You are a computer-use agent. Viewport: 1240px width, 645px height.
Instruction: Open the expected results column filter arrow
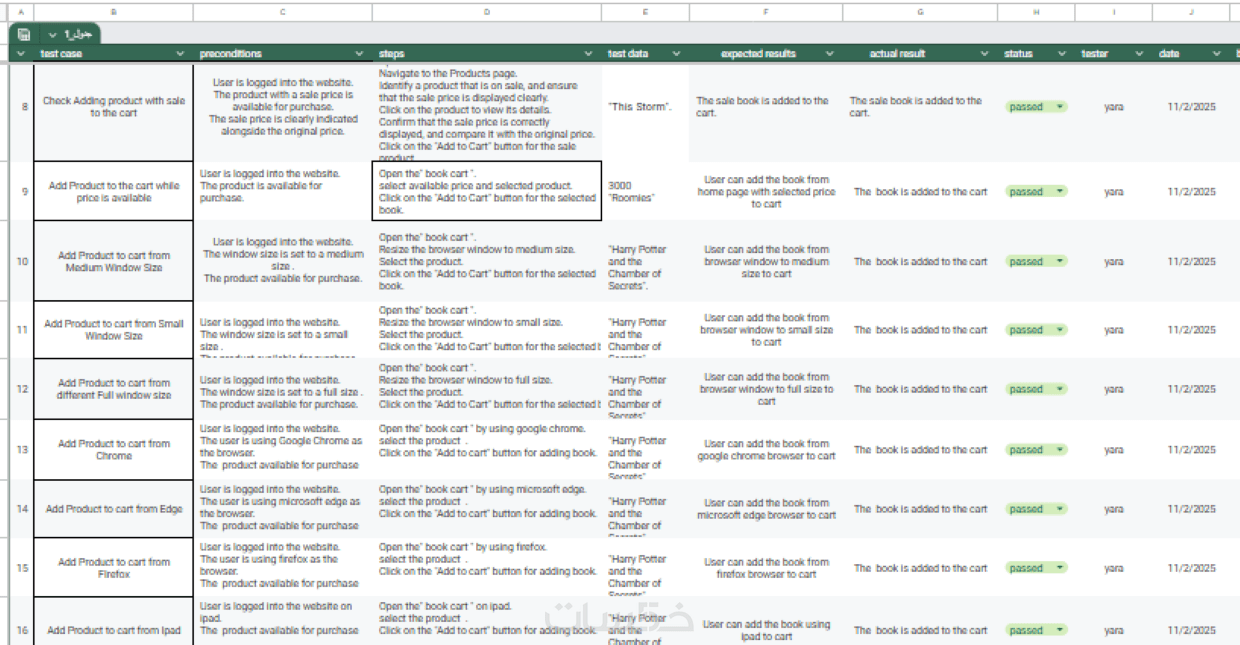(x=830, y=54)
